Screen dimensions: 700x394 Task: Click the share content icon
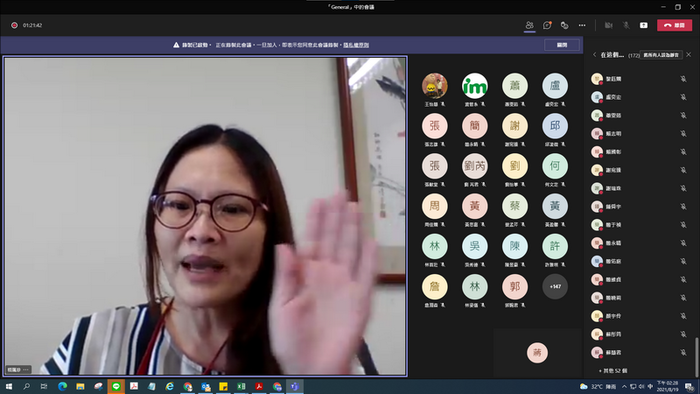tap(643, 25)
